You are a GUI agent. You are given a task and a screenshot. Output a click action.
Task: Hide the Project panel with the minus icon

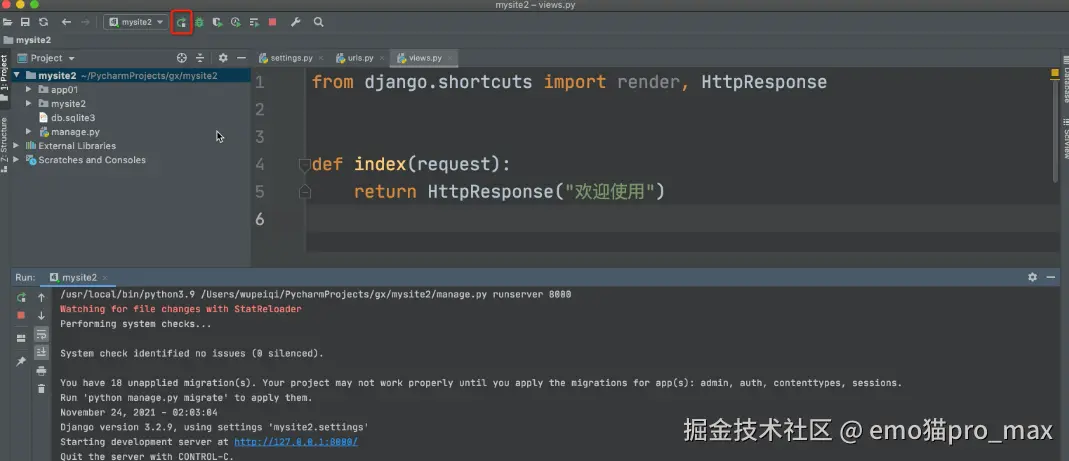pyautogui.click(x=241, y=59)
